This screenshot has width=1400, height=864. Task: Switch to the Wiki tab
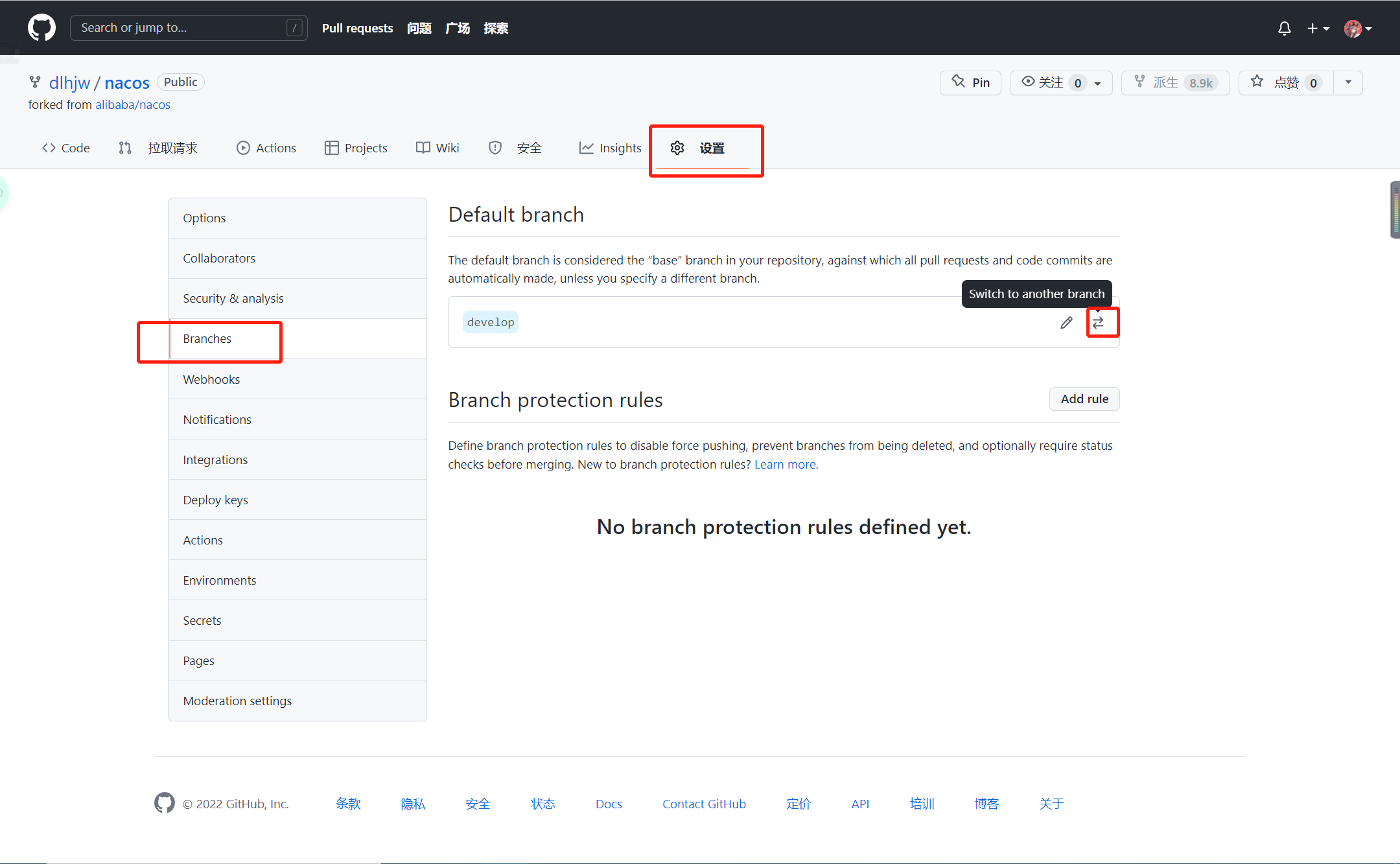pyautogui.click(x=437, y=148)
